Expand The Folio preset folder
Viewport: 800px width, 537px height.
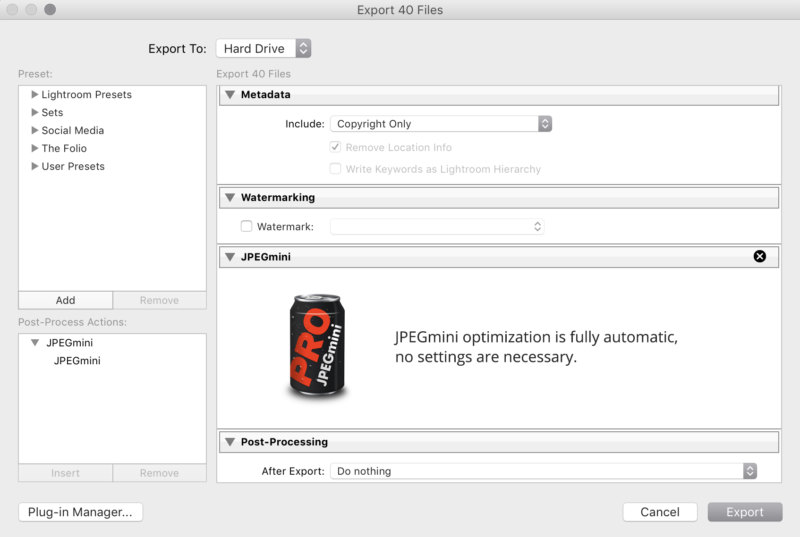coord(35,148)
